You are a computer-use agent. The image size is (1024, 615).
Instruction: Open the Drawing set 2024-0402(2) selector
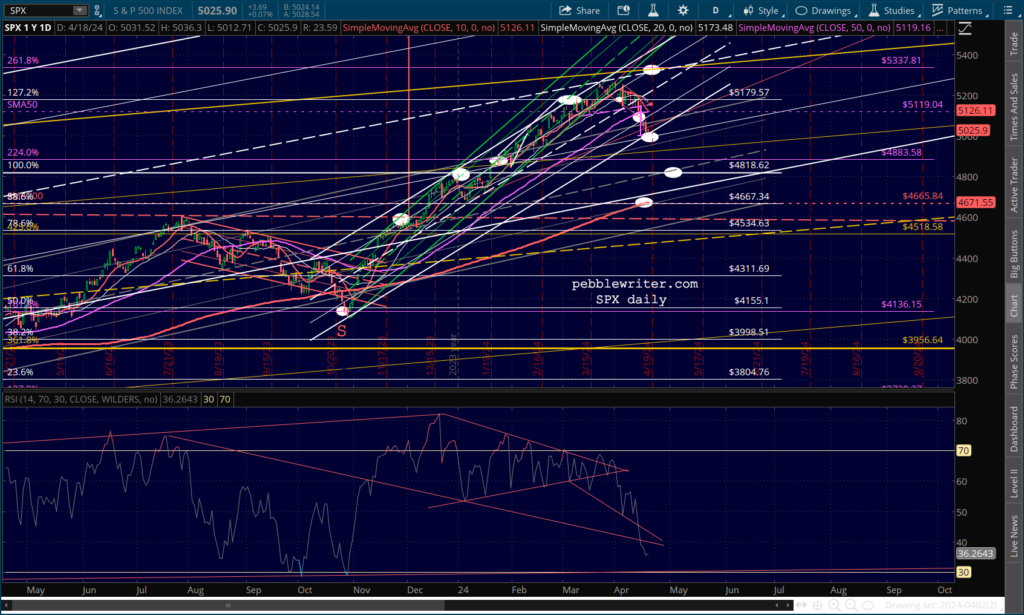point(945,605)
